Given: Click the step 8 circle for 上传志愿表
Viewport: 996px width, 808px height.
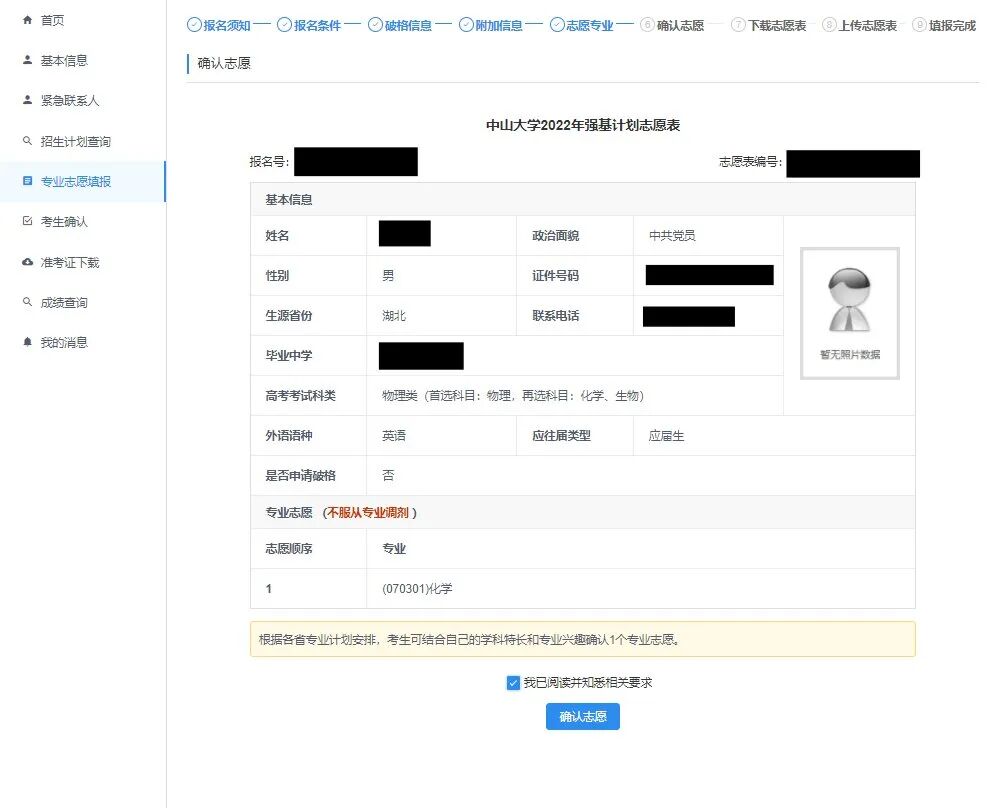Looking at the screenshot, I should (829, 25).
